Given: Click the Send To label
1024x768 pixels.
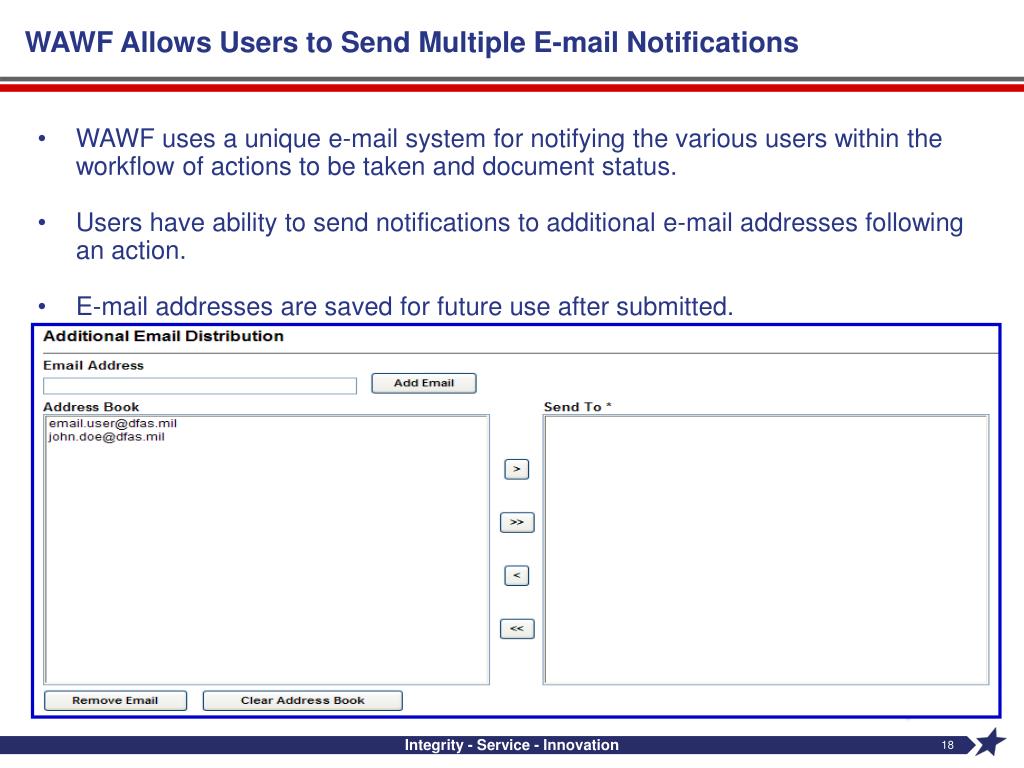Looking at the screenshot, I should (577, 407).
